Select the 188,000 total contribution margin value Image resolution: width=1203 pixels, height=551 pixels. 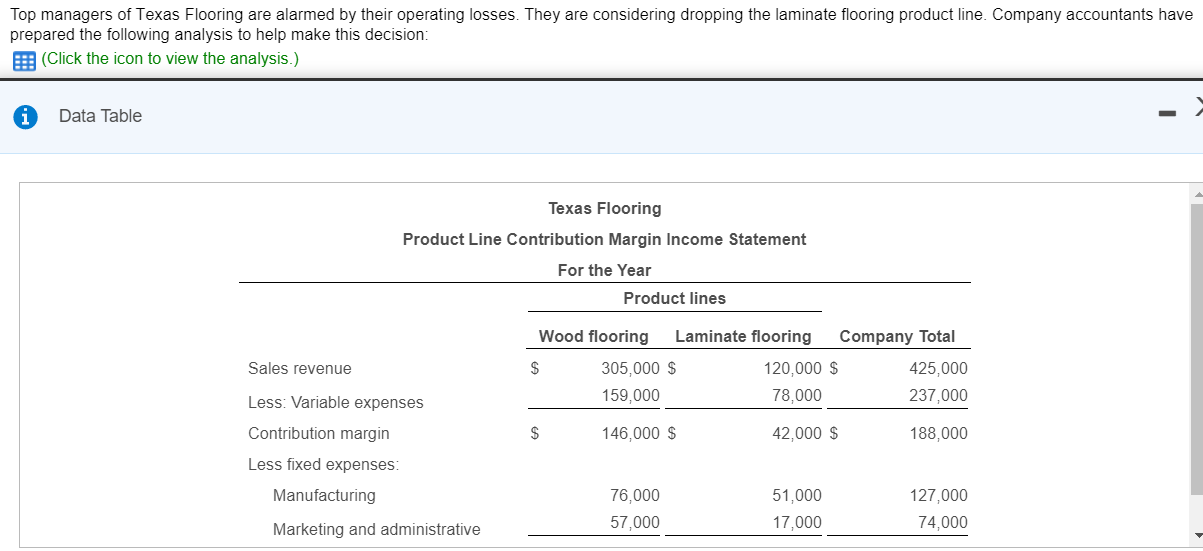938,433
